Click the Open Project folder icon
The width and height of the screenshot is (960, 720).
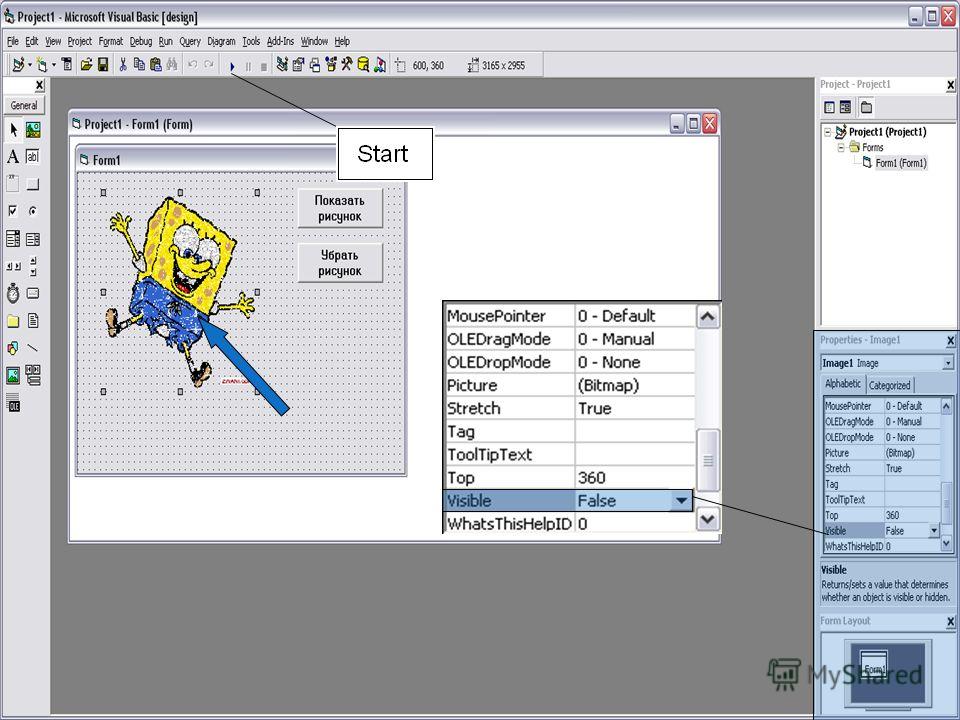pyautogui.click(x=86, y=64)
